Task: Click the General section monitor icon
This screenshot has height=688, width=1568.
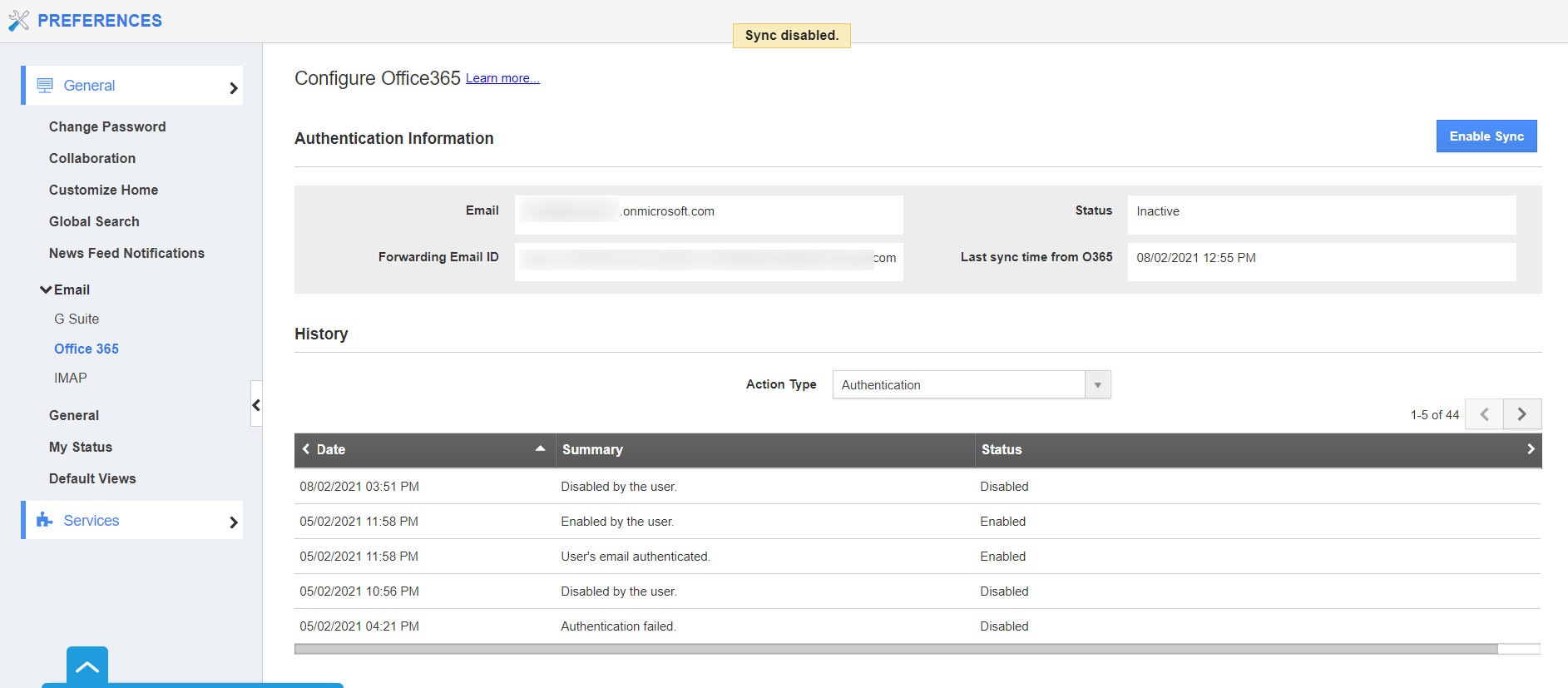Action: [45, 86]
